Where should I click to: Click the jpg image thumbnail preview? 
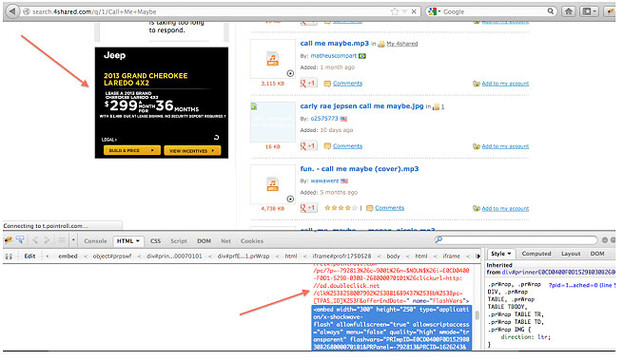coord(273,122)
